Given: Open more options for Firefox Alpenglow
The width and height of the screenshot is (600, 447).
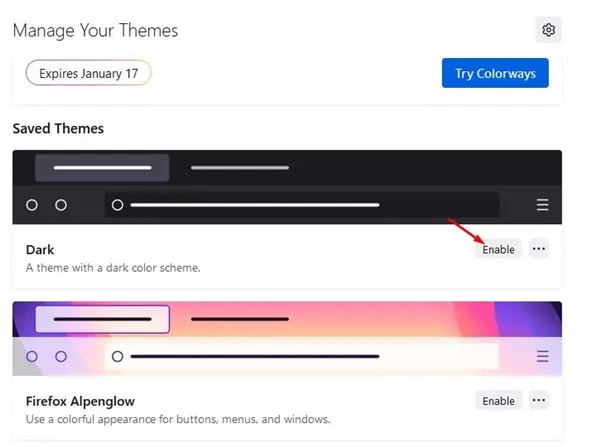Looking at the screenshot, I should [539, 401].
